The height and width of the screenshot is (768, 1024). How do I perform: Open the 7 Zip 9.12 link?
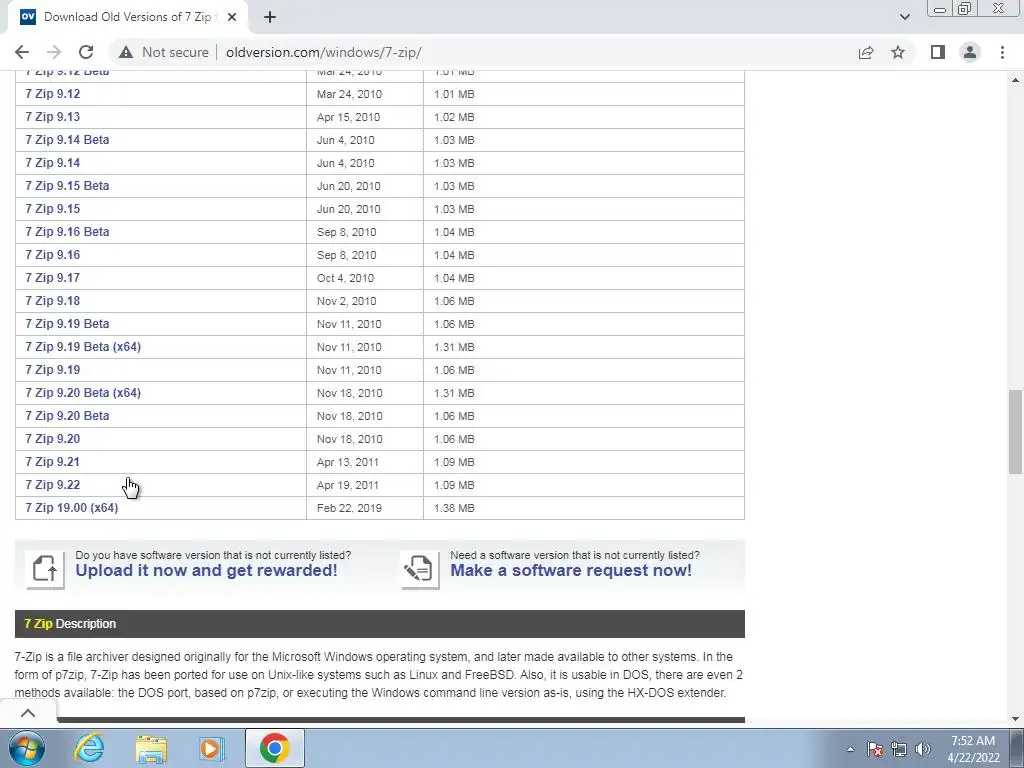53,94
